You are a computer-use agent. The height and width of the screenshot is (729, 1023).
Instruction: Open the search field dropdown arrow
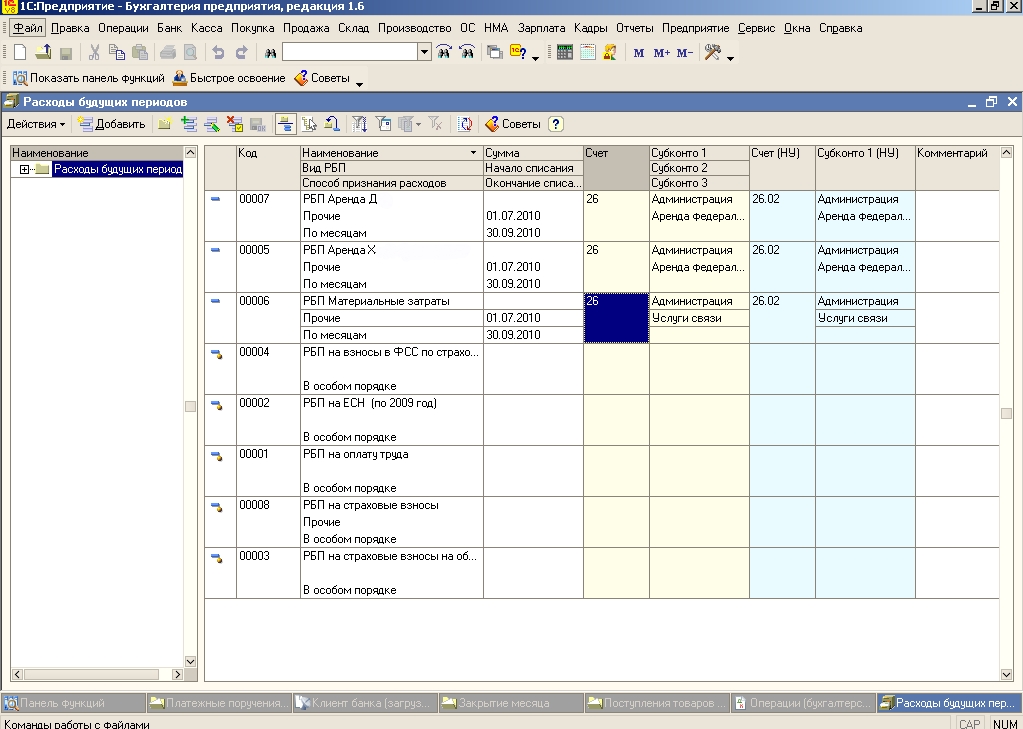pos(424,52)
